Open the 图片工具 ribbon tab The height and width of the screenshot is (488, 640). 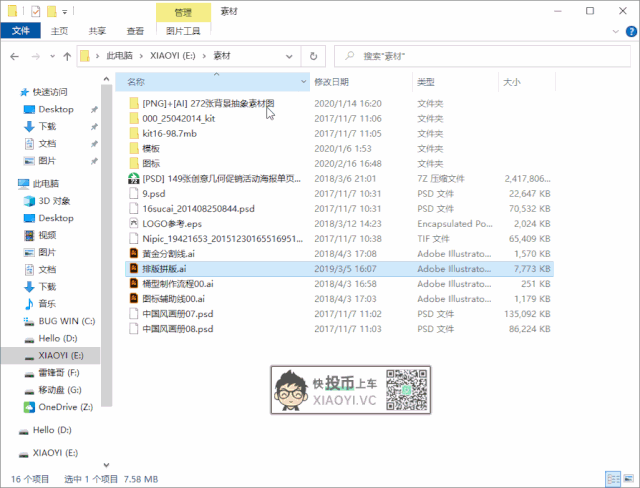click(x=183, y=31)
